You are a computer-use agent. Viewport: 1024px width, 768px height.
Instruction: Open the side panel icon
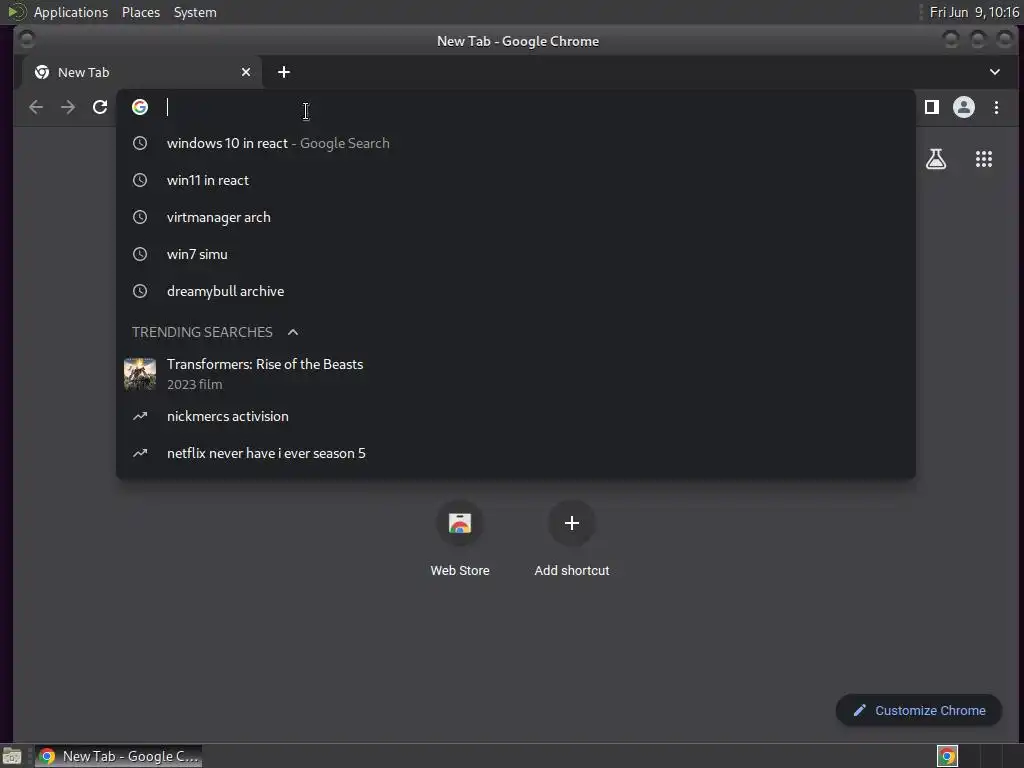(x=932, y=107)
